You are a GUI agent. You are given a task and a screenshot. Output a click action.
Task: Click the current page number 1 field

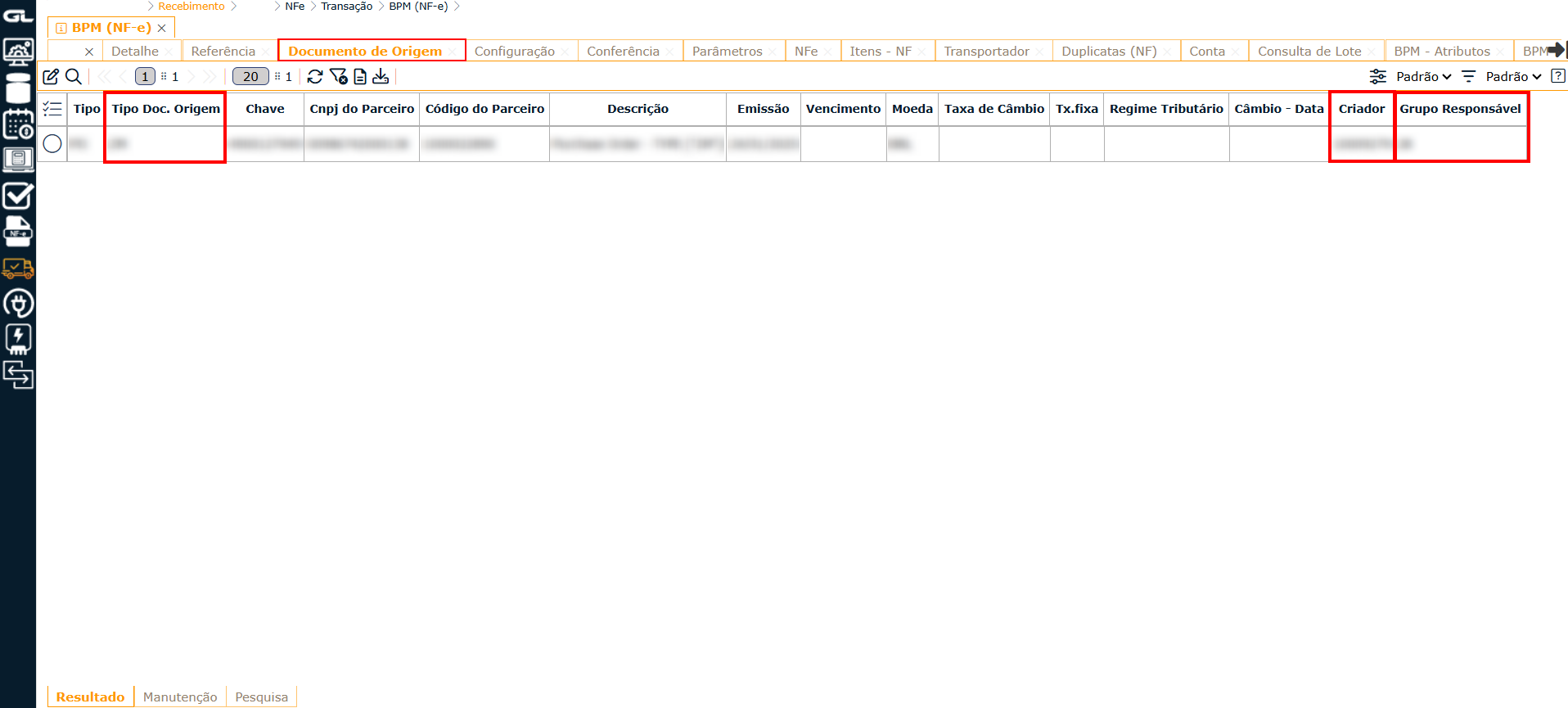point(145,76)
